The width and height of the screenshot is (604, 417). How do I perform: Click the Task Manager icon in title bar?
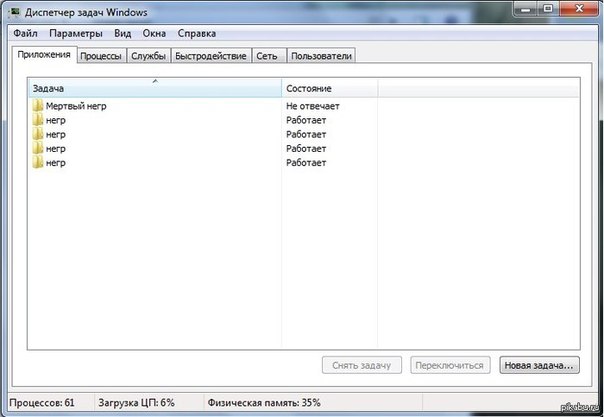click(14, 12)
